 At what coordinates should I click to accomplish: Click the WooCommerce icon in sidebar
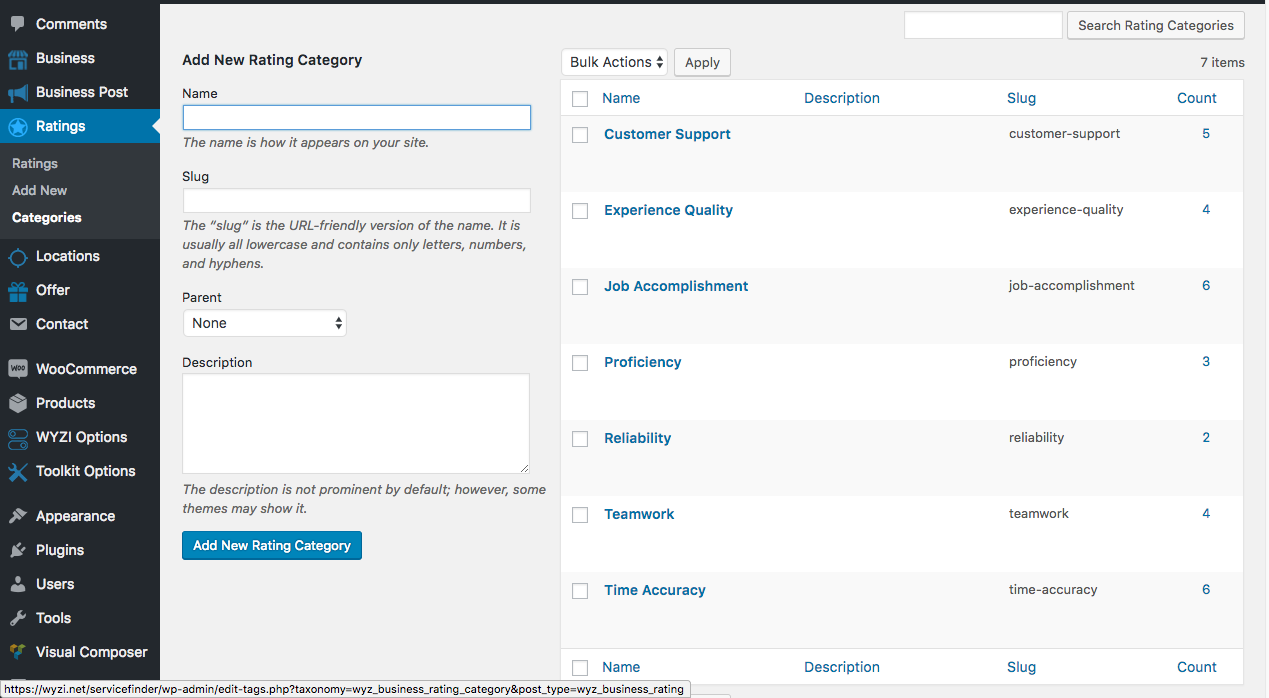click(x=17, y=369)
